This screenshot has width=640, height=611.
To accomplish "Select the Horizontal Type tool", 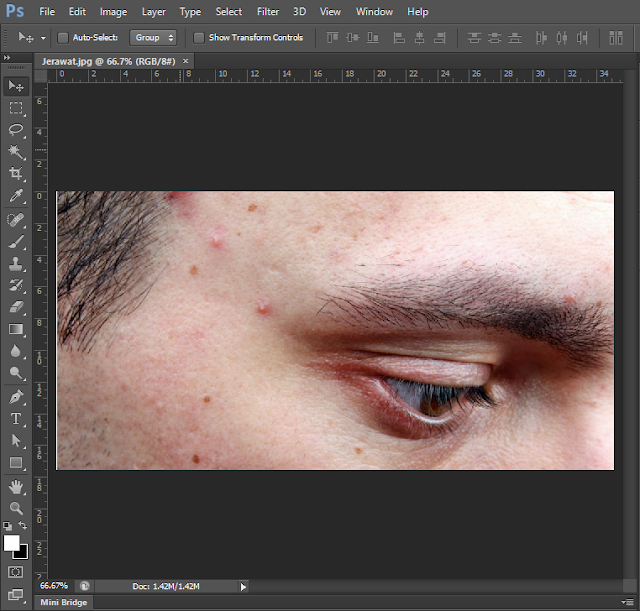I will tap(16, 419).
